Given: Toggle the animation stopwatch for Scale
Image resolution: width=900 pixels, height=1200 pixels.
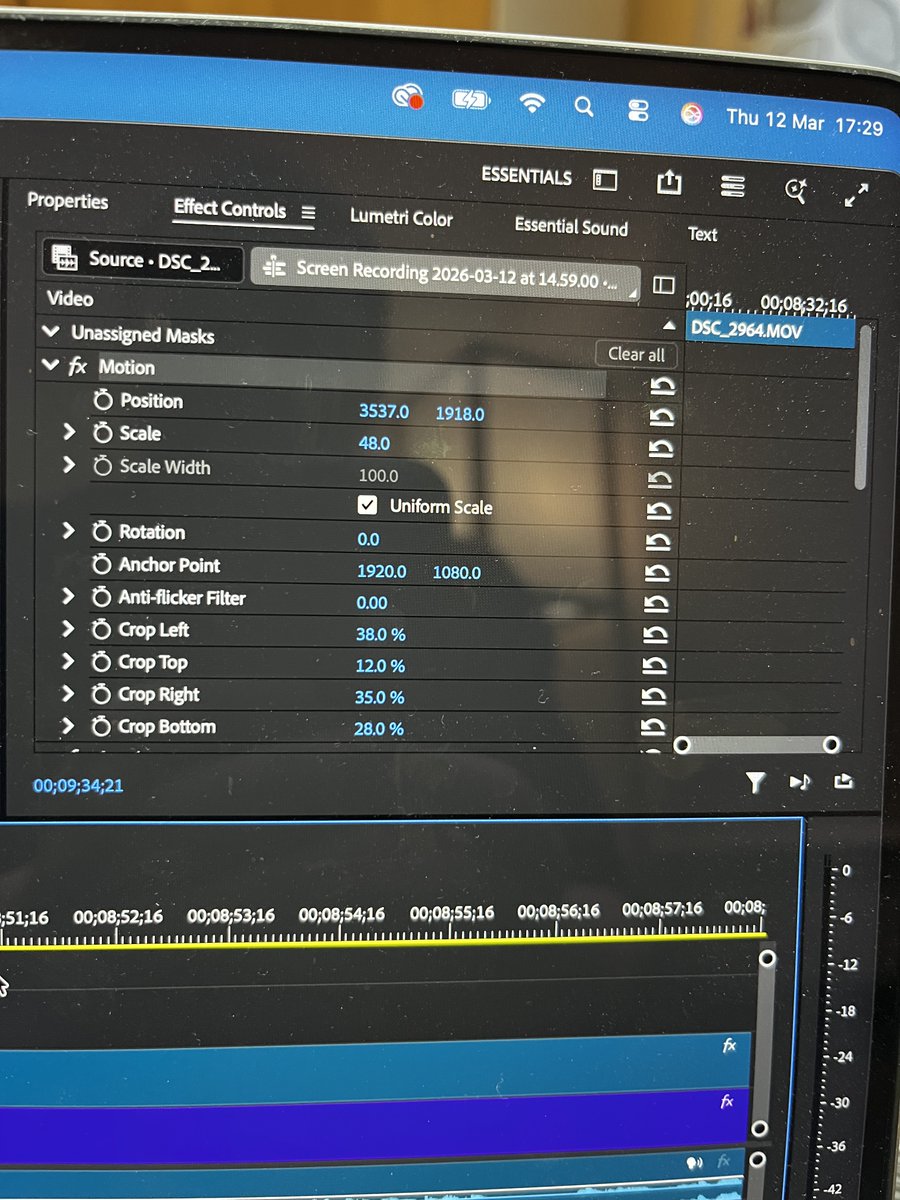Looking at the screenshot, I should point(105,434).
